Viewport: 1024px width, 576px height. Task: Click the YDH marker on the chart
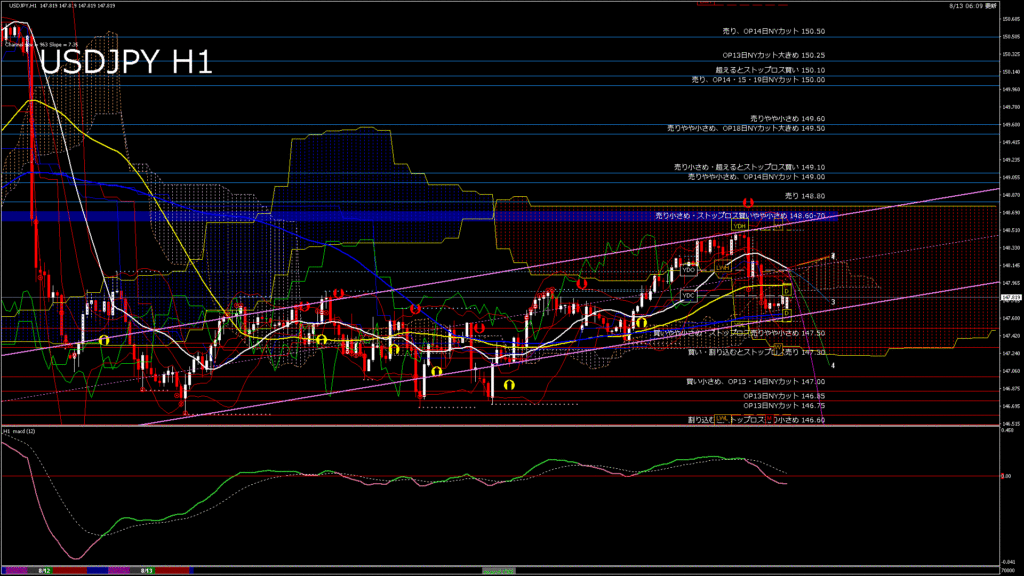[740, 226]
